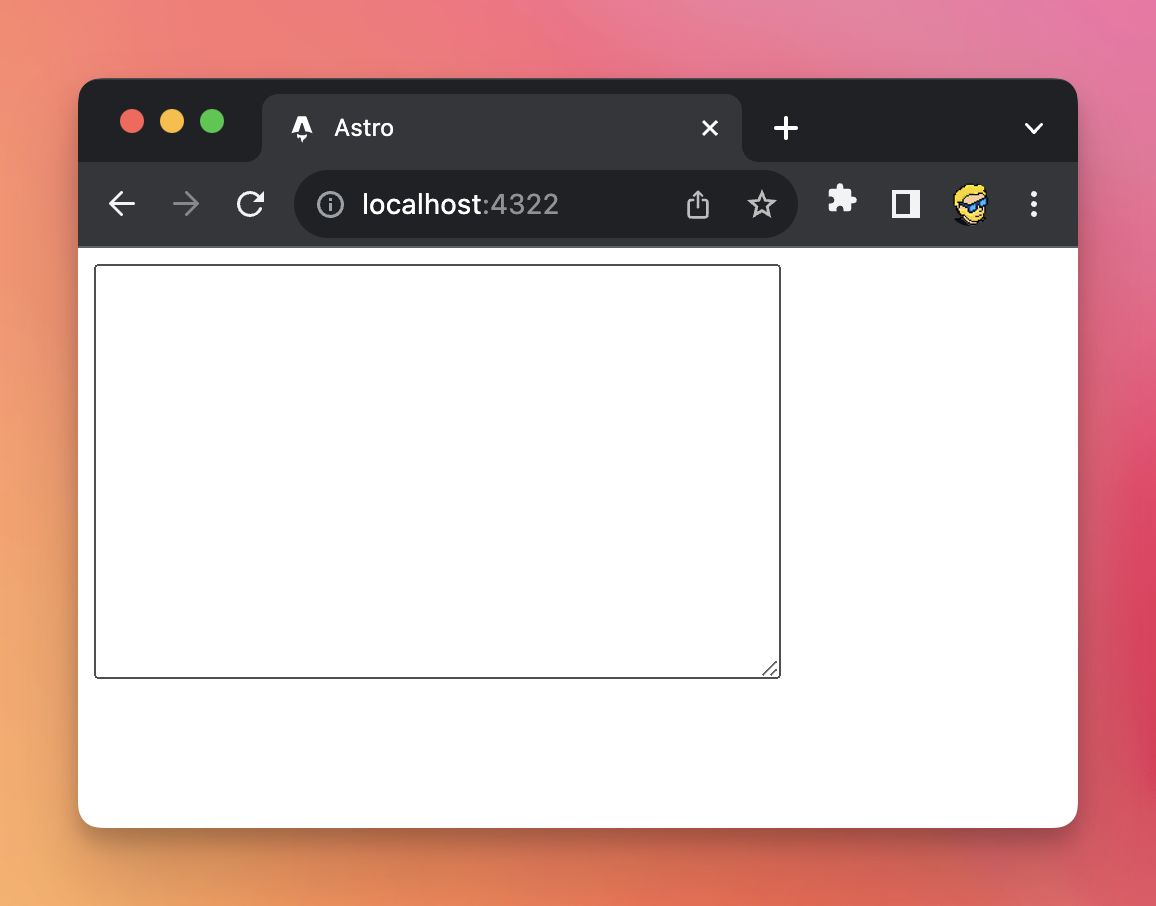Toggle the browser side panel
The height and width of the screenshot is (906, 1156).
click(x=906, y=204)
